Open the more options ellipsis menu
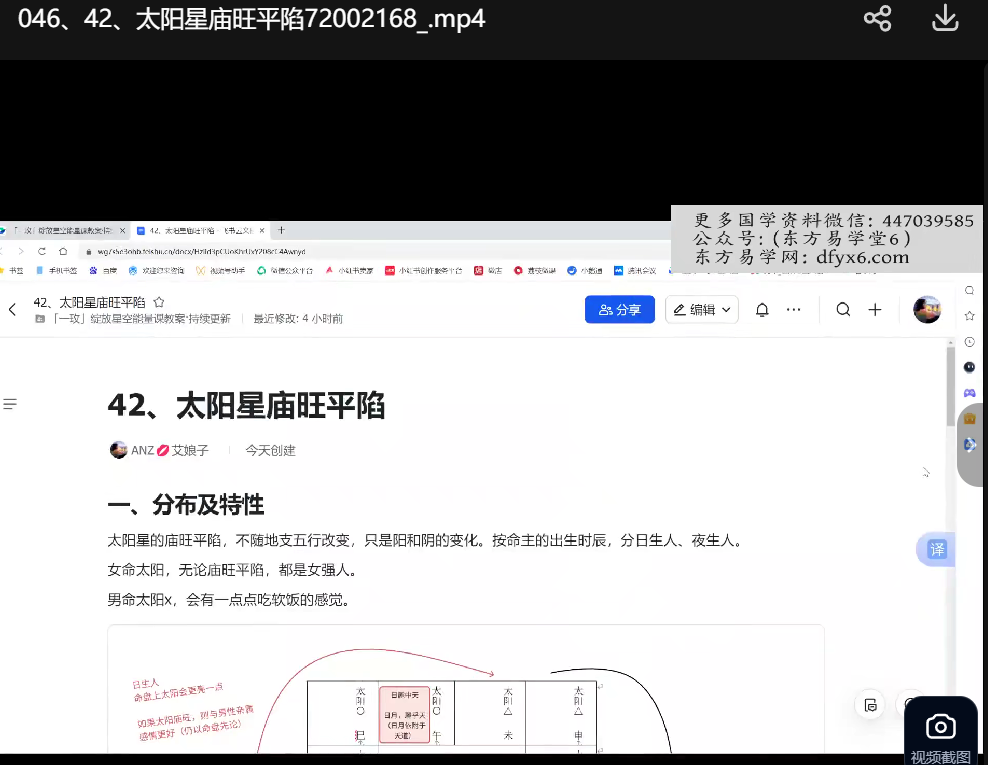This screenshot has width=988, height=765. click(x=794, y=310)
